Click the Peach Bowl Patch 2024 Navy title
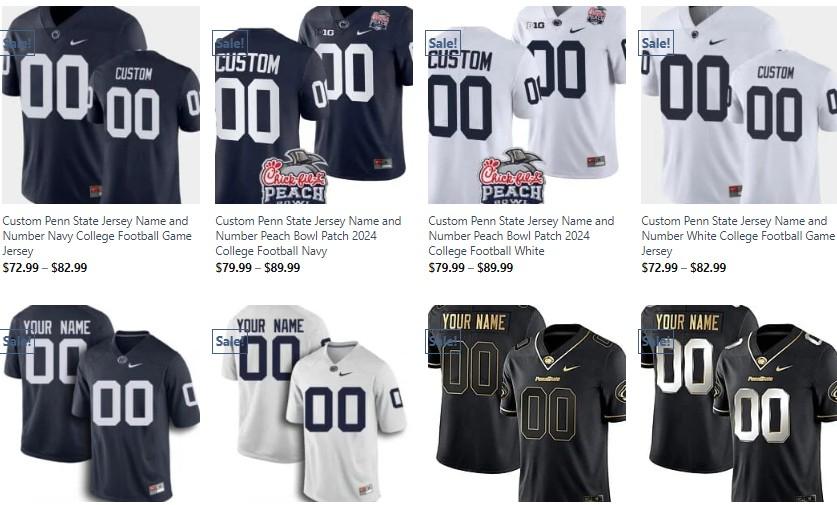The image size is (837, 505). [309, 235]
